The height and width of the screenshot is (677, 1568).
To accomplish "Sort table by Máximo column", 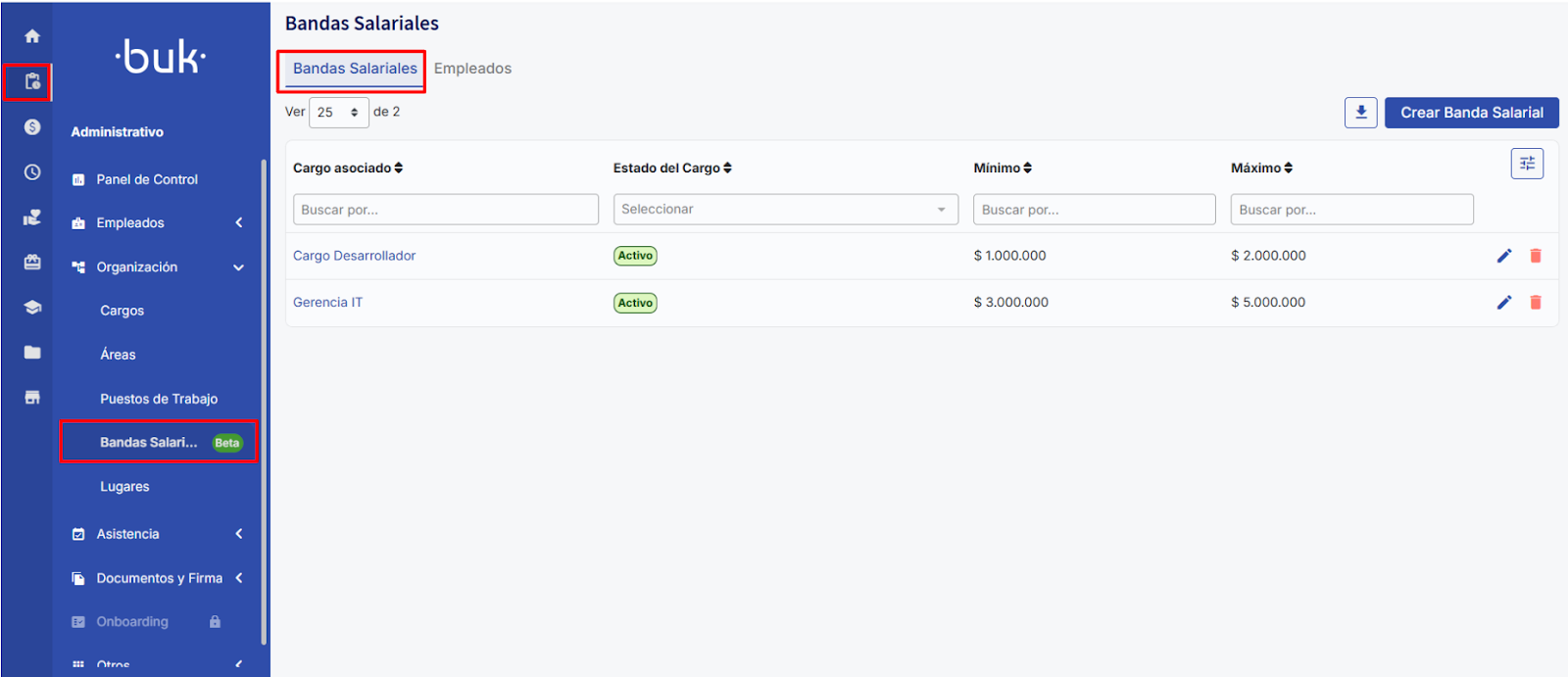I will tap(1261, 169).
